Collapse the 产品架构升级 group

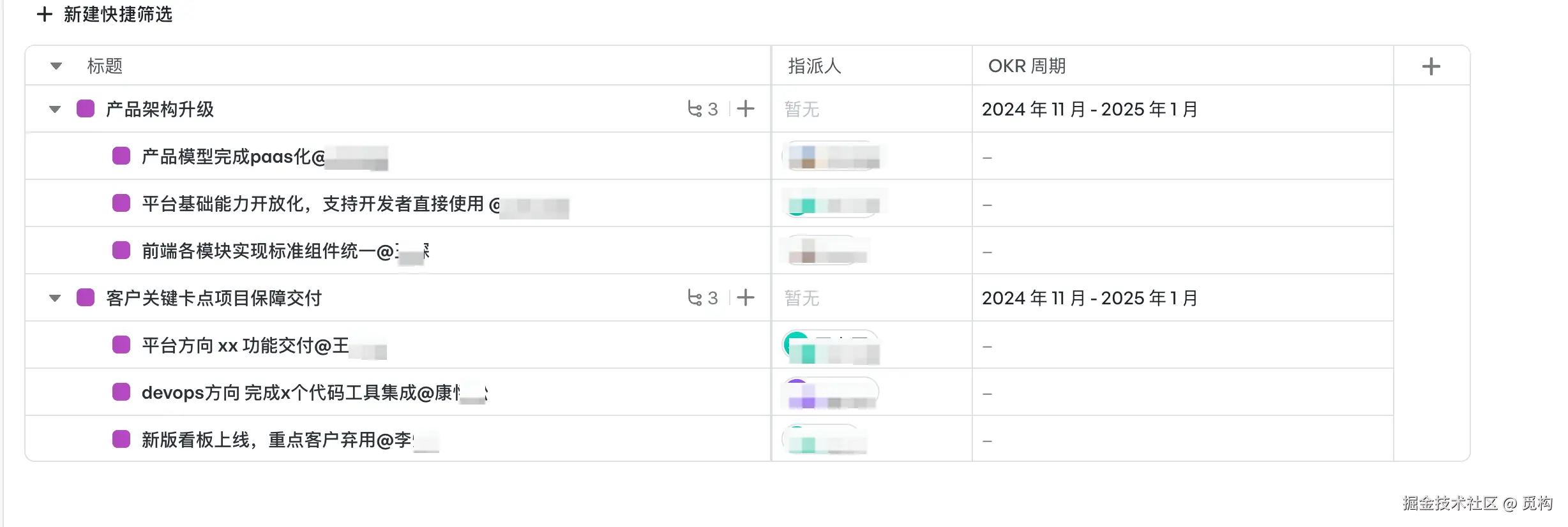click(55, 109)
